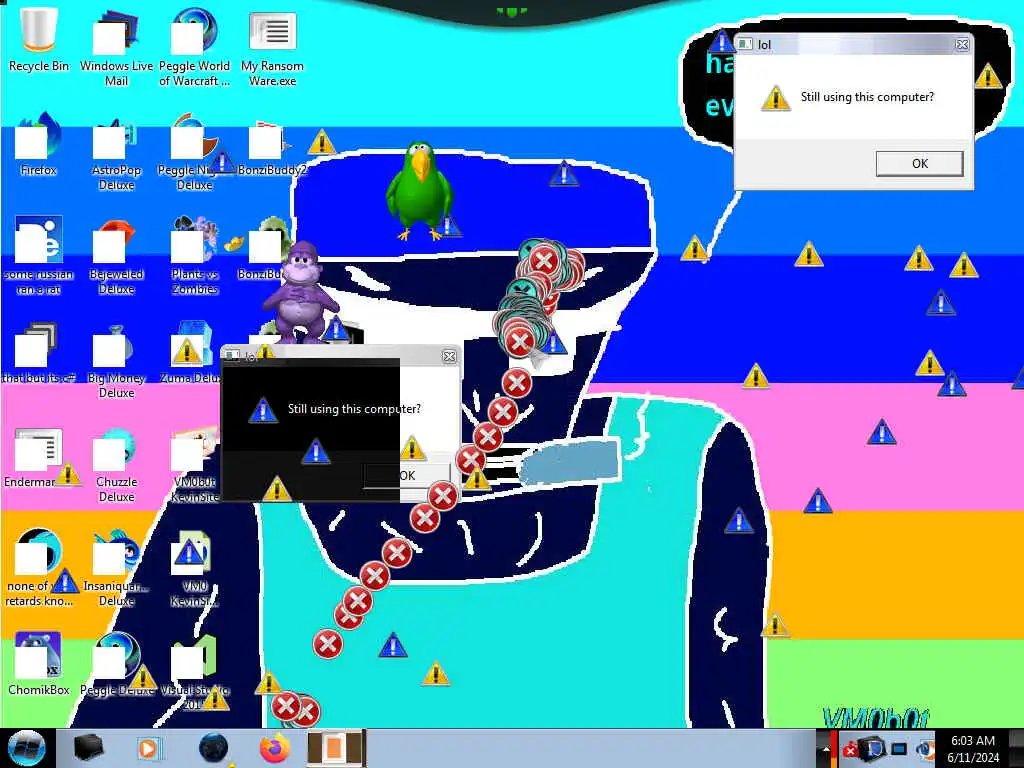Click 'Still using this computer?' text in top dialog

coord(867,97)
